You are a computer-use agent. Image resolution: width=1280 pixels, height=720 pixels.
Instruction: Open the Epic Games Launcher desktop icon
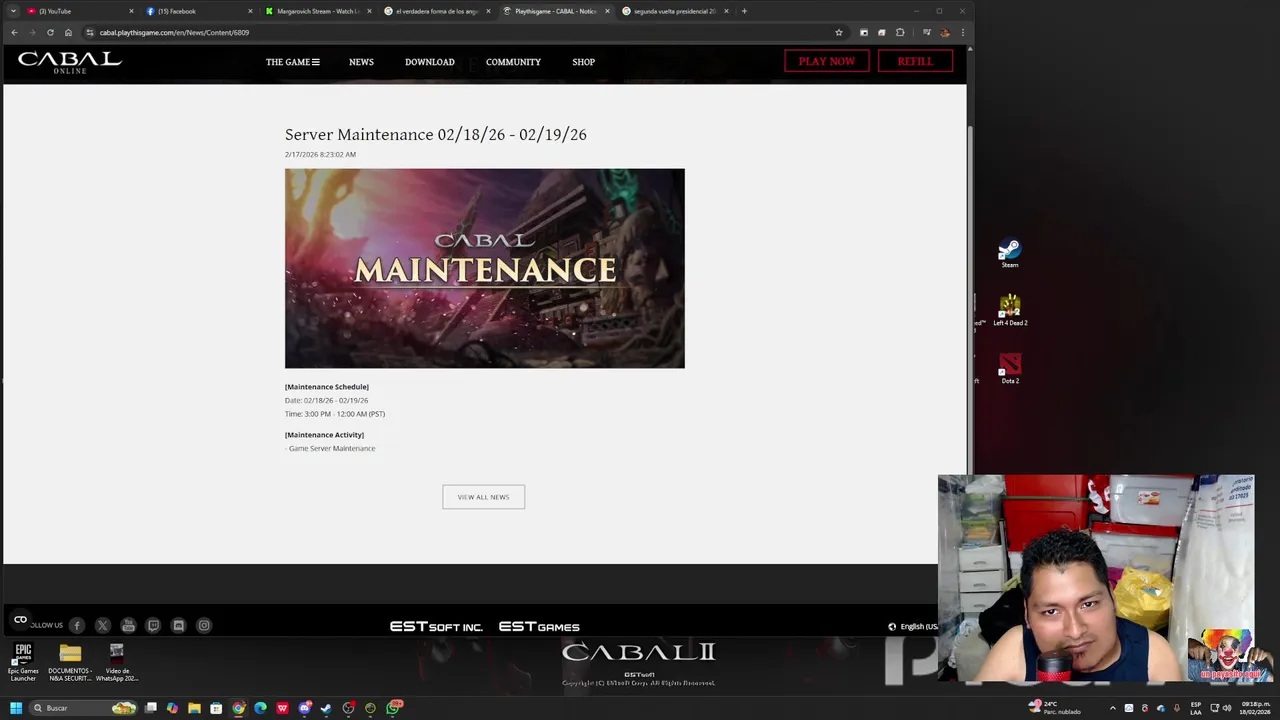pyautogui.click(x=23, y=663)
